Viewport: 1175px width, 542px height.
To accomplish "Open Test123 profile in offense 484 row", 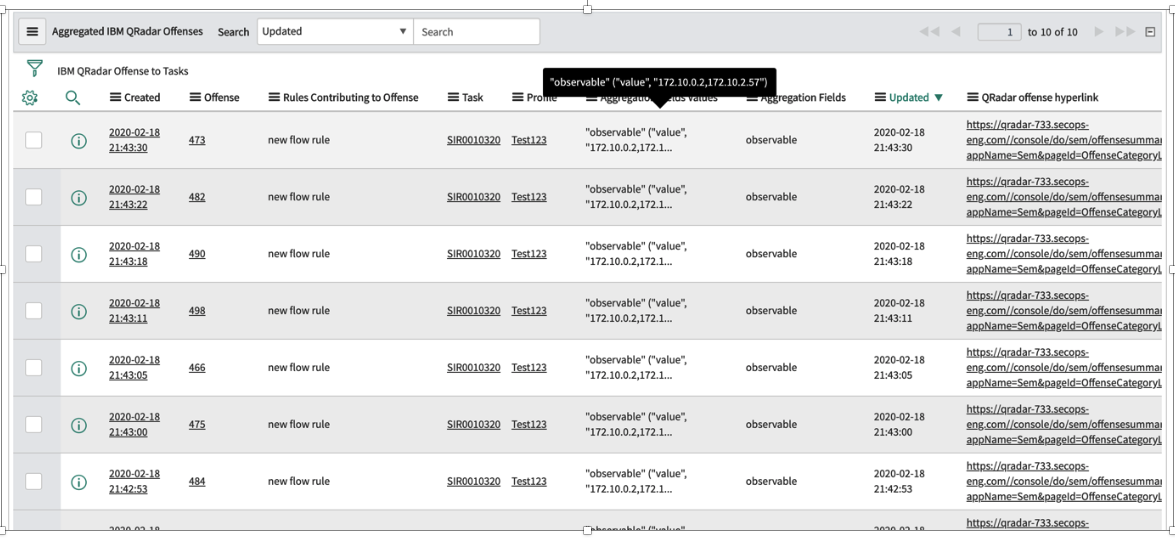I will coord(529,482).
